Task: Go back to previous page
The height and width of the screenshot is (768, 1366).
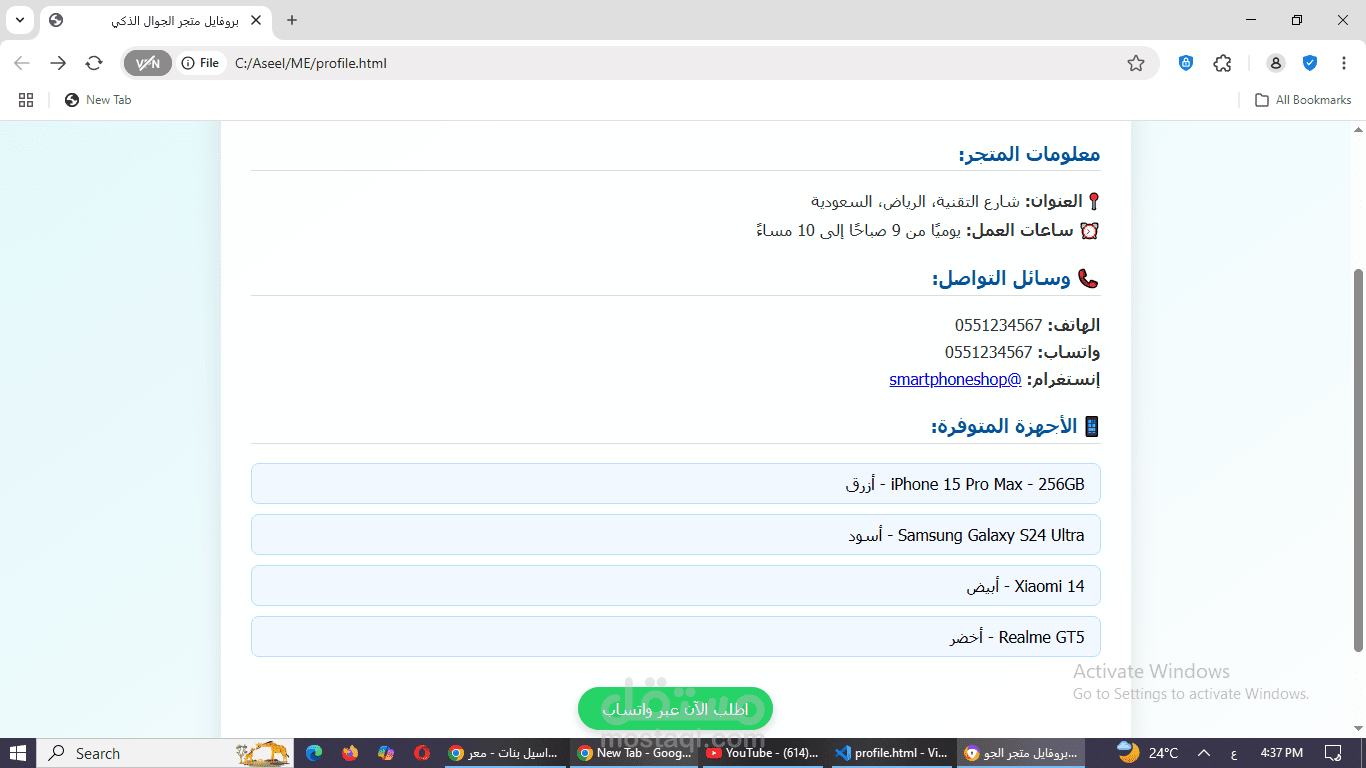Action: tap(22, 63)
